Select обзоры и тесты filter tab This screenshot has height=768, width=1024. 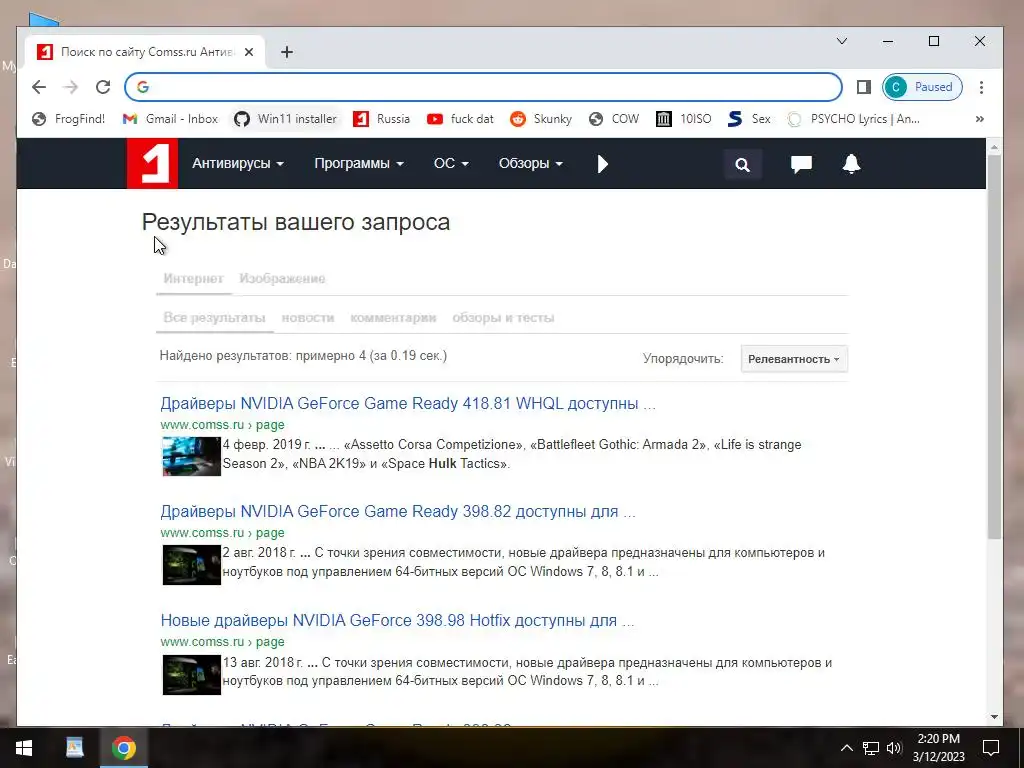point(503,318)
